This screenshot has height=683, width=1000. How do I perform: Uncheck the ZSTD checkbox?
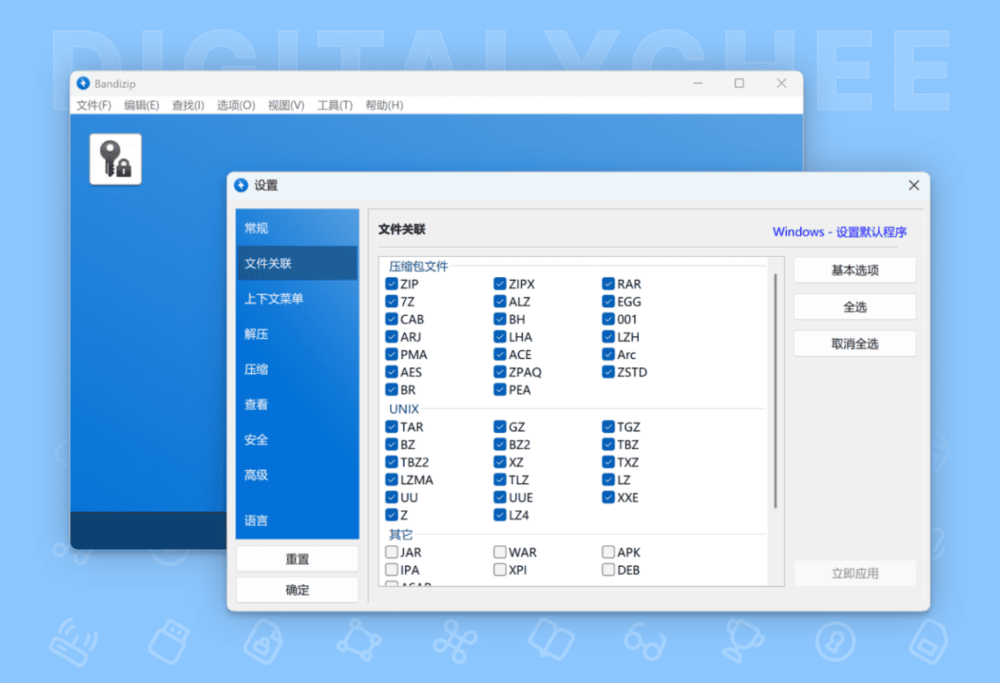click(608, 372)
